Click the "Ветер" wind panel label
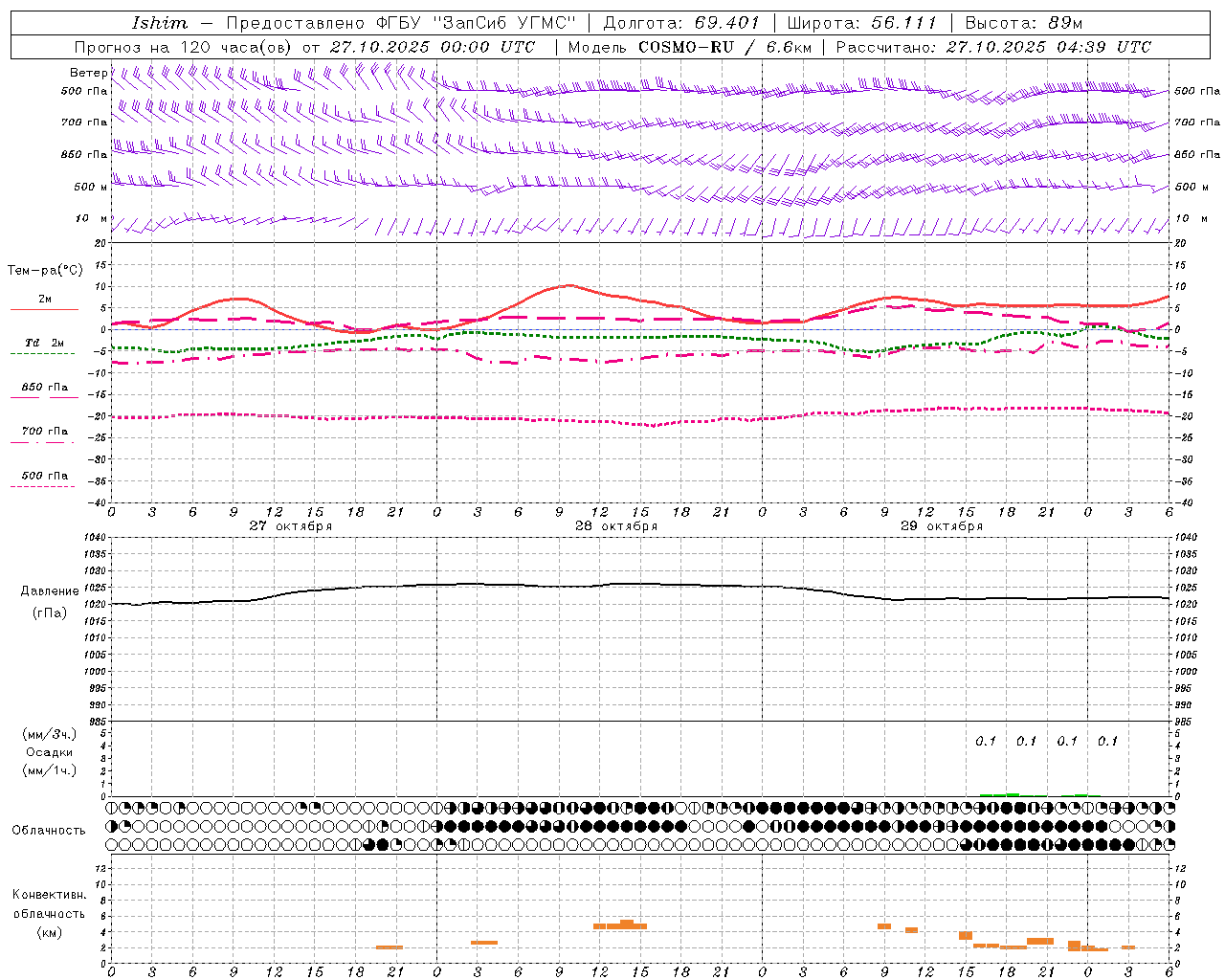The width and height of the screenshot is (1225, 980). pos(88,73)
